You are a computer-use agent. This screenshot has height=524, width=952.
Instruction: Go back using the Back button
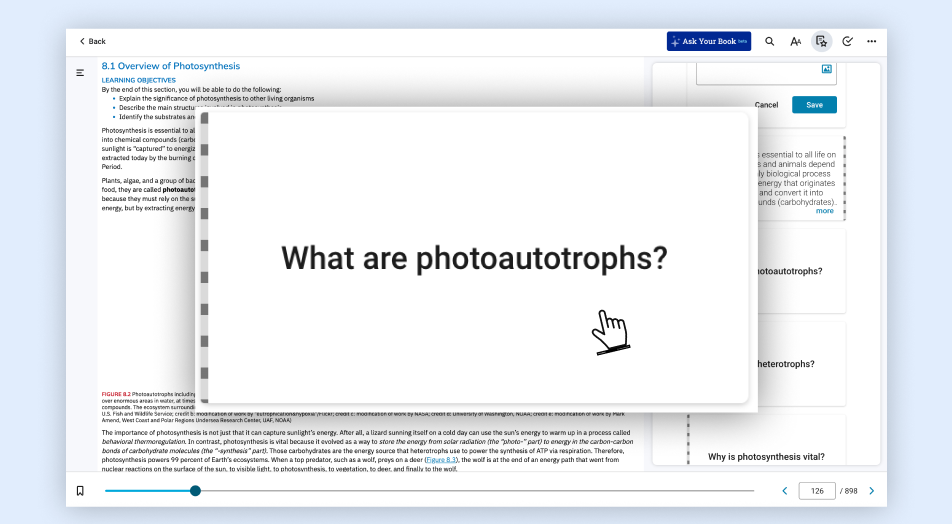pos(92,41)
